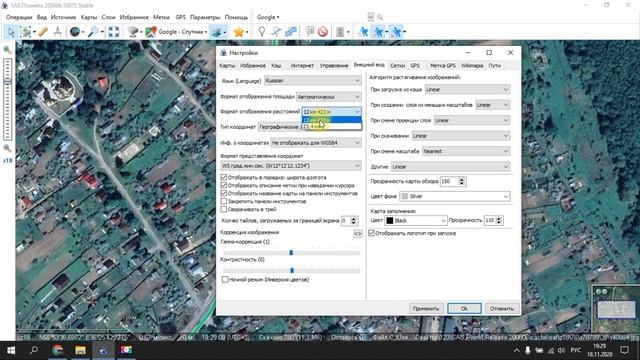
Task: Select second distance format option in list
Action: (x=331, y=127)
